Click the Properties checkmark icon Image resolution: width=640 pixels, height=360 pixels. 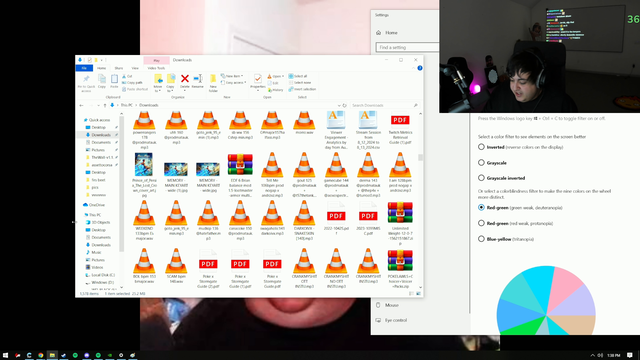(x=258, y=78)
